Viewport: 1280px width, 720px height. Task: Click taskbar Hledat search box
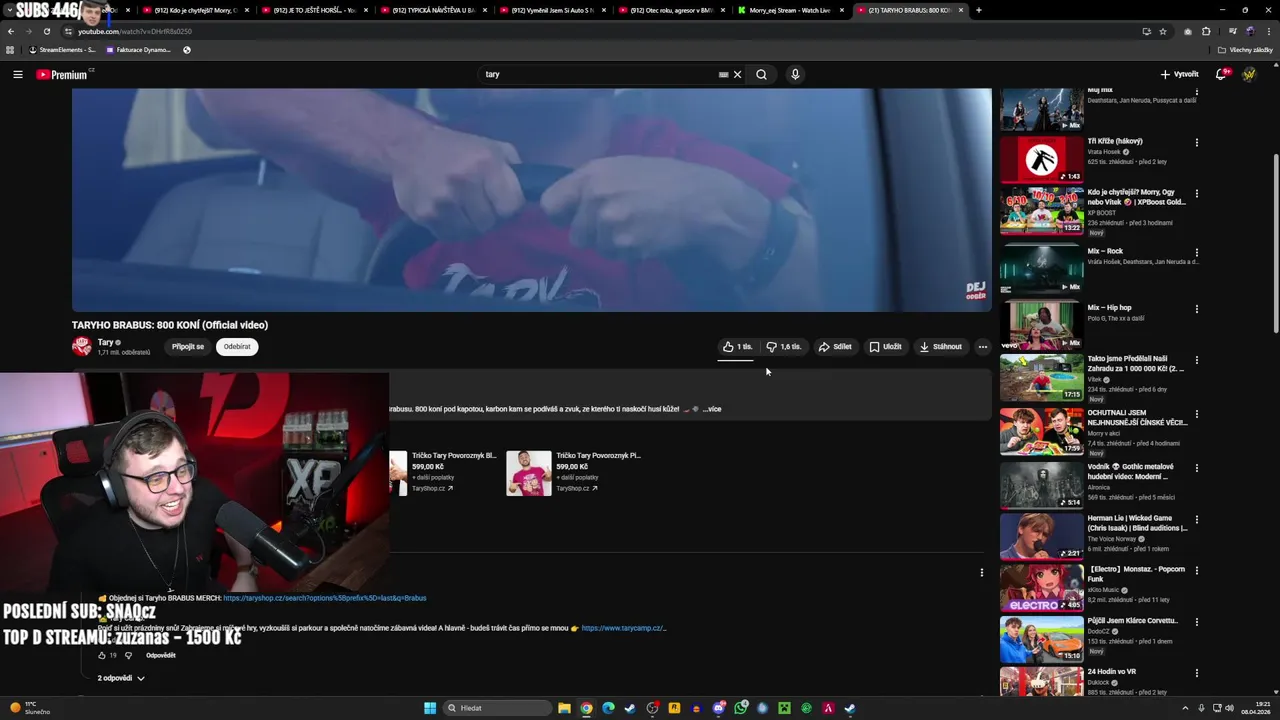[498, 708]
